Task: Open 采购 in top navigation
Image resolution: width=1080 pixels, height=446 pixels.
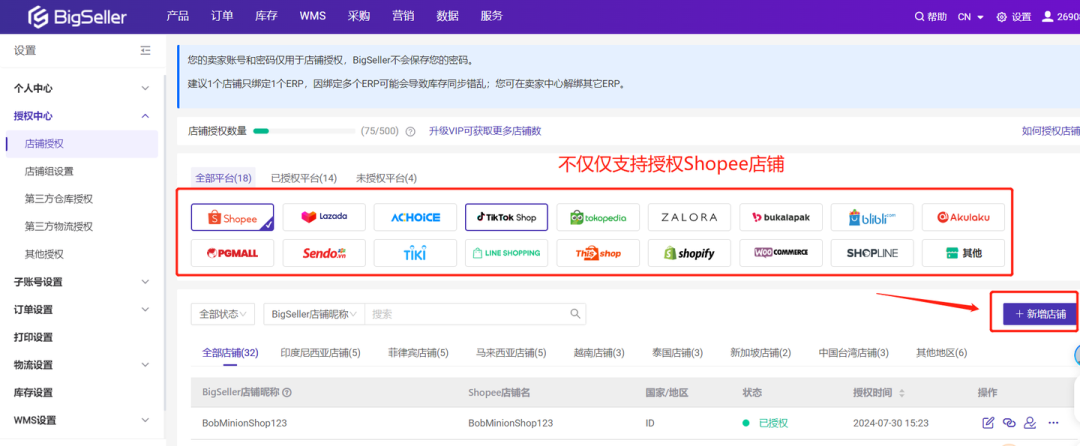Action: 359,17
